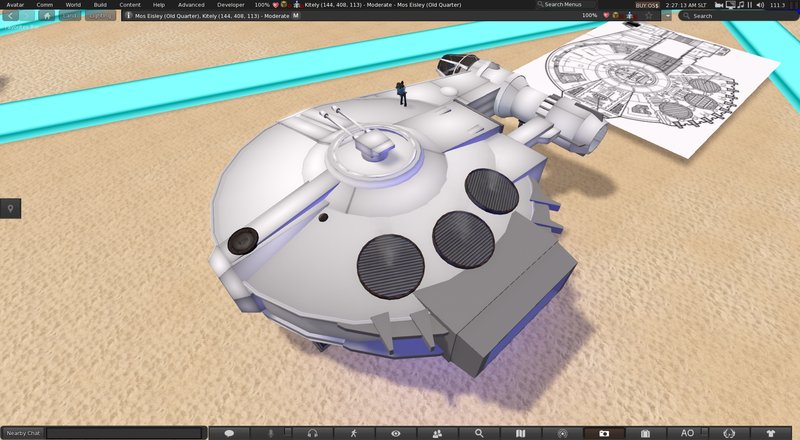The image size is (800, 440).
Task: Click the camera stream icon in the status bar
Action: tap(719, 5)
